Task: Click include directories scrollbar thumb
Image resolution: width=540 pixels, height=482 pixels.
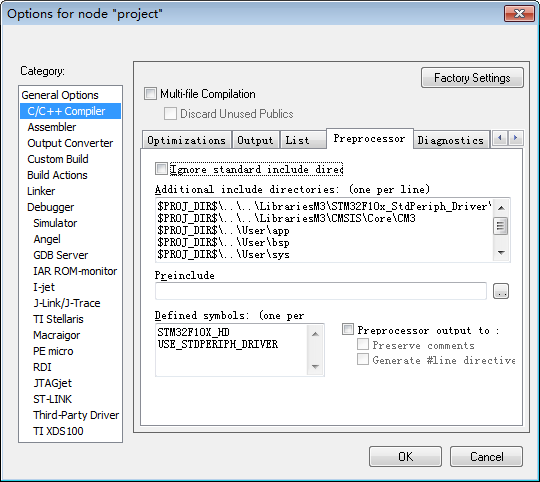Action: (x=501, y=226)
